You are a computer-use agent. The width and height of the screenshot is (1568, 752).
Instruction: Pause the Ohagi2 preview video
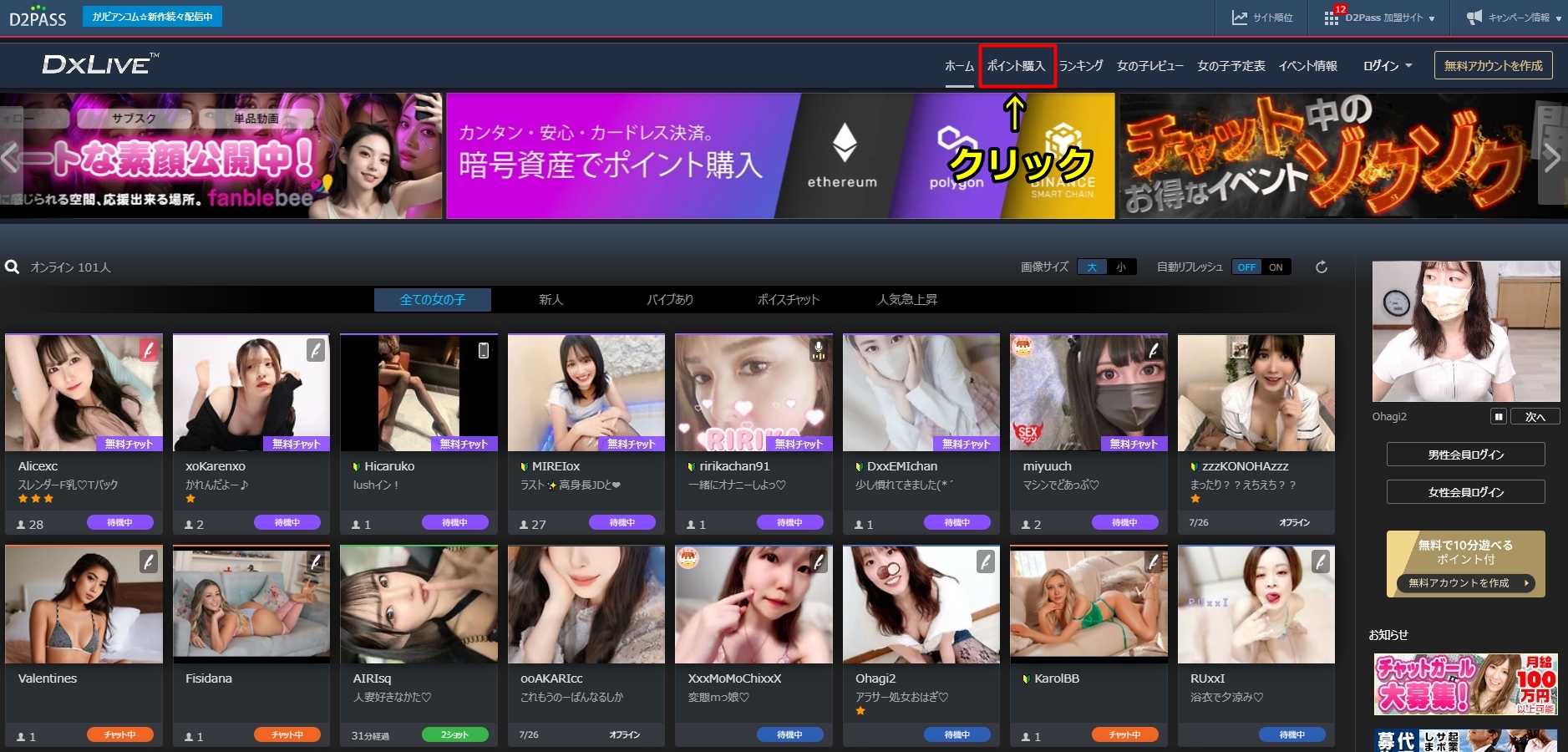[1499, 417]
